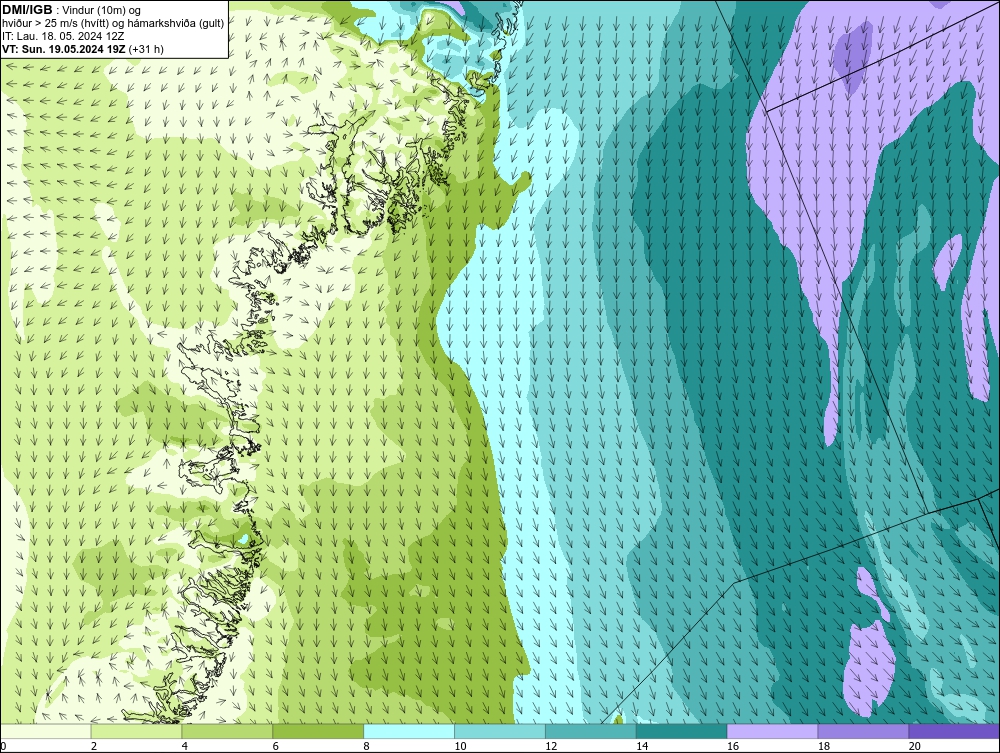Click the 'hviður > 25 m/s (hvítt)' description line
1000x753 pixels.
(x=113, y=24)
